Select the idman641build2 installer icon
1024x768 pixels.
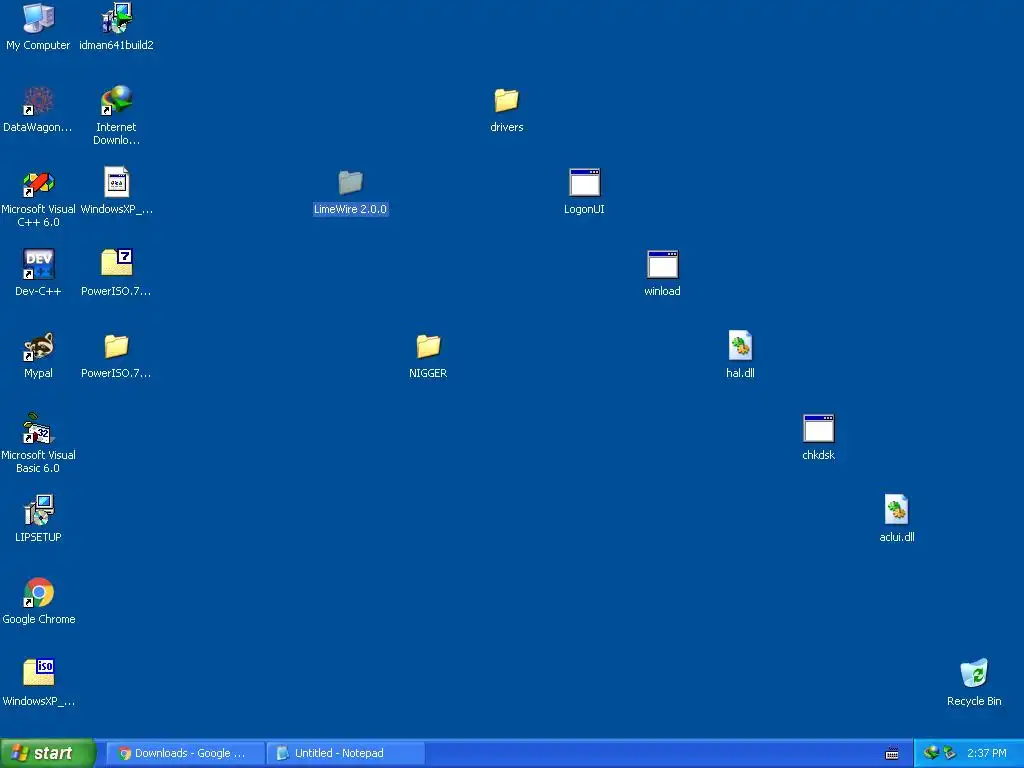point(116,26)
